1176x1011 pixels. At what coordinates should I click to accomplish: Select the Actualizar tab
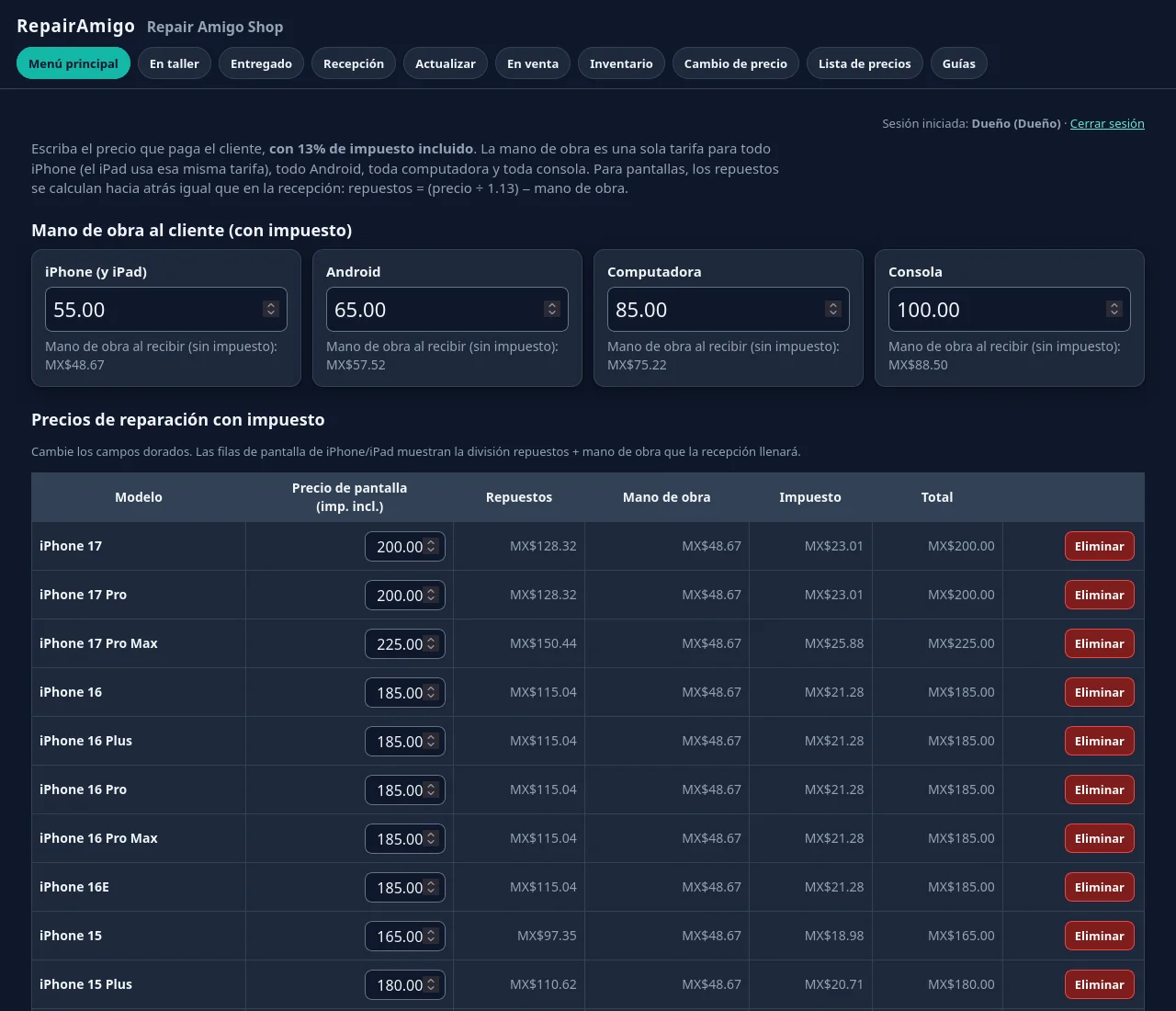pyautogui.click(x=446, y=63)
